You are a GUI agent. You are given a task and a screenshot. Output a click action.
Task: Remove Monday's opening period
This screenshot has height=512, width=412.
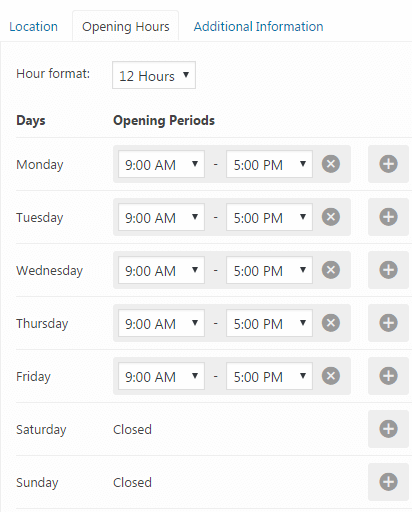331,164
